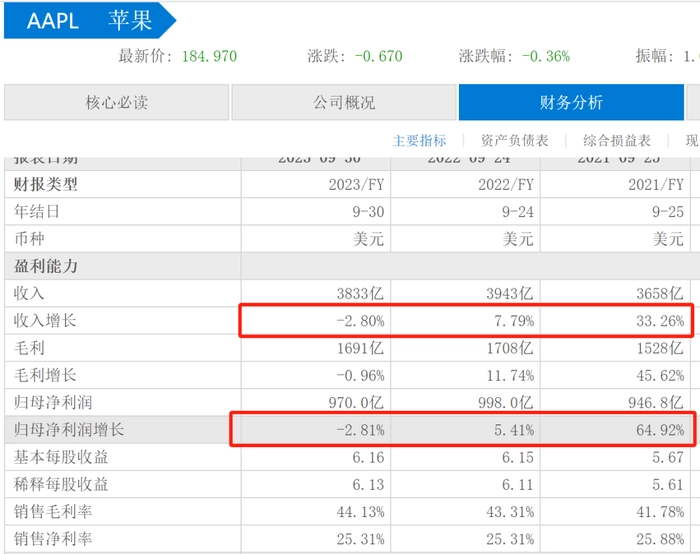Select the 财务分析 tab
Screen dimensions: 700x554
click(x=570, y=103)
